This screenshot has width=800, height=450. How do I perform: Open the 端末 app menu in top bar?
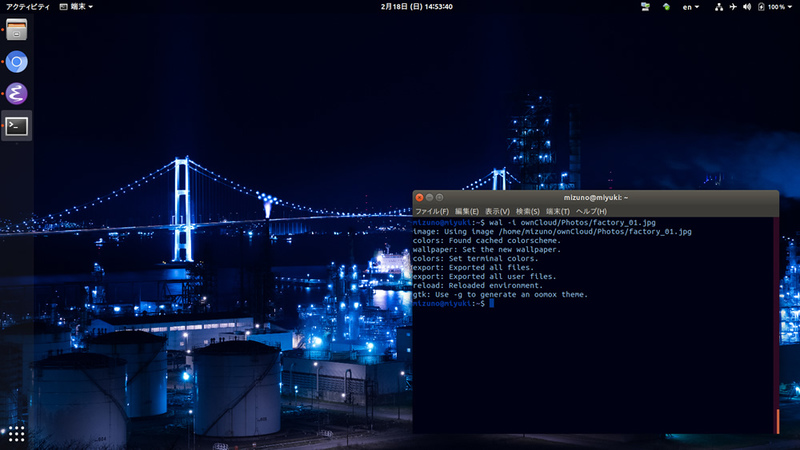click(77, 7)
